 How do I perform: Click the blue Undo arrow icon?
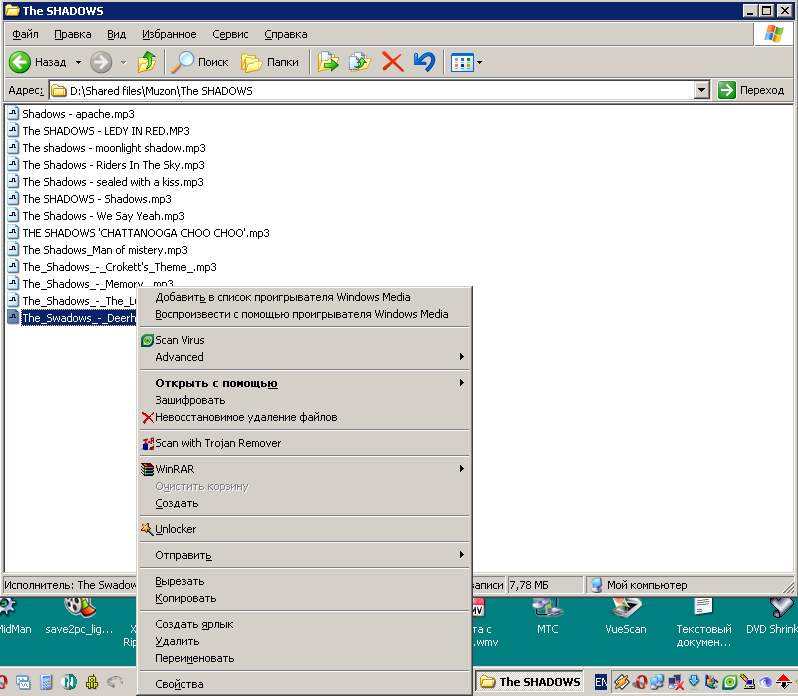click(424, 62)
